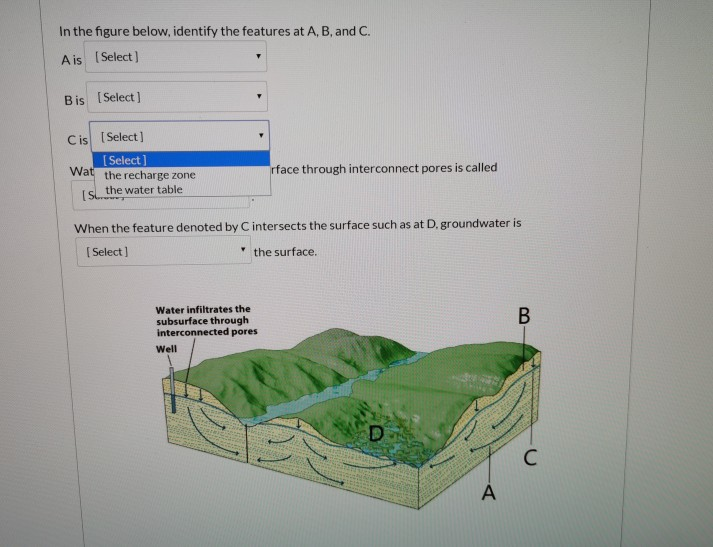
Task: Click the arrow of the 'A is' dropdown
Action: click(x=258, y=56)
